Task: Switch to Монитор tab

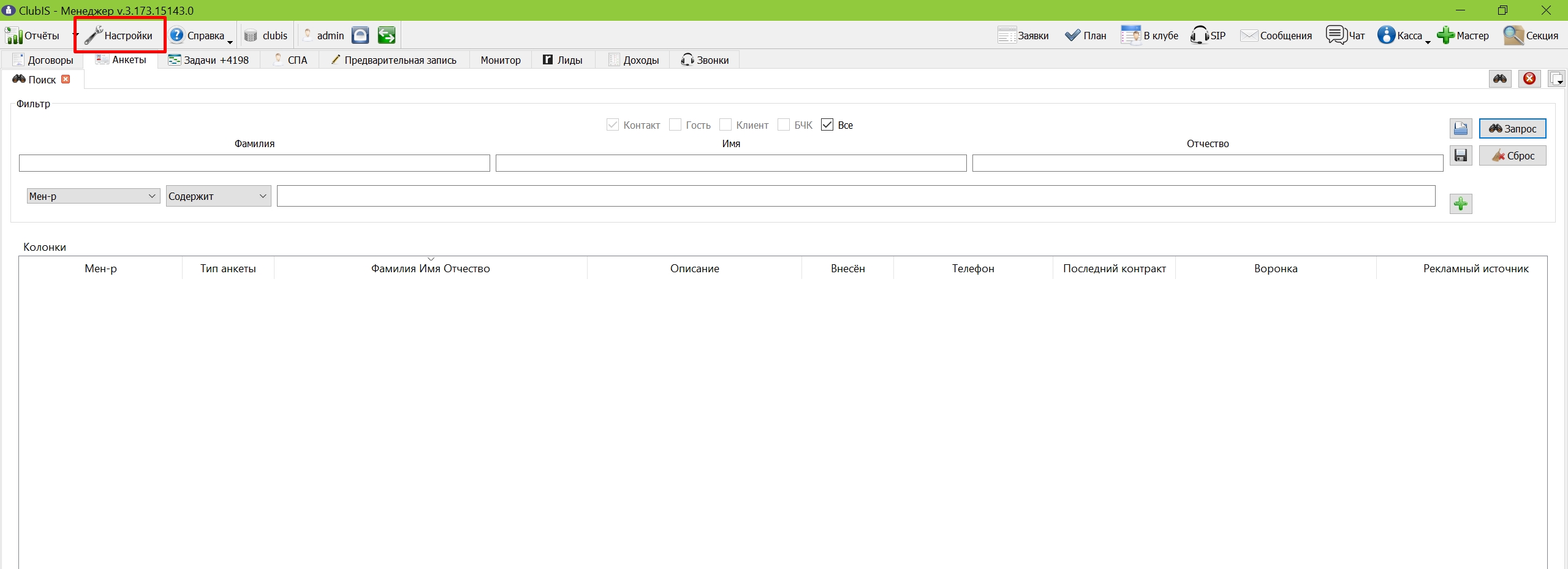Action: pyautogui.click(x=501, y=60)
